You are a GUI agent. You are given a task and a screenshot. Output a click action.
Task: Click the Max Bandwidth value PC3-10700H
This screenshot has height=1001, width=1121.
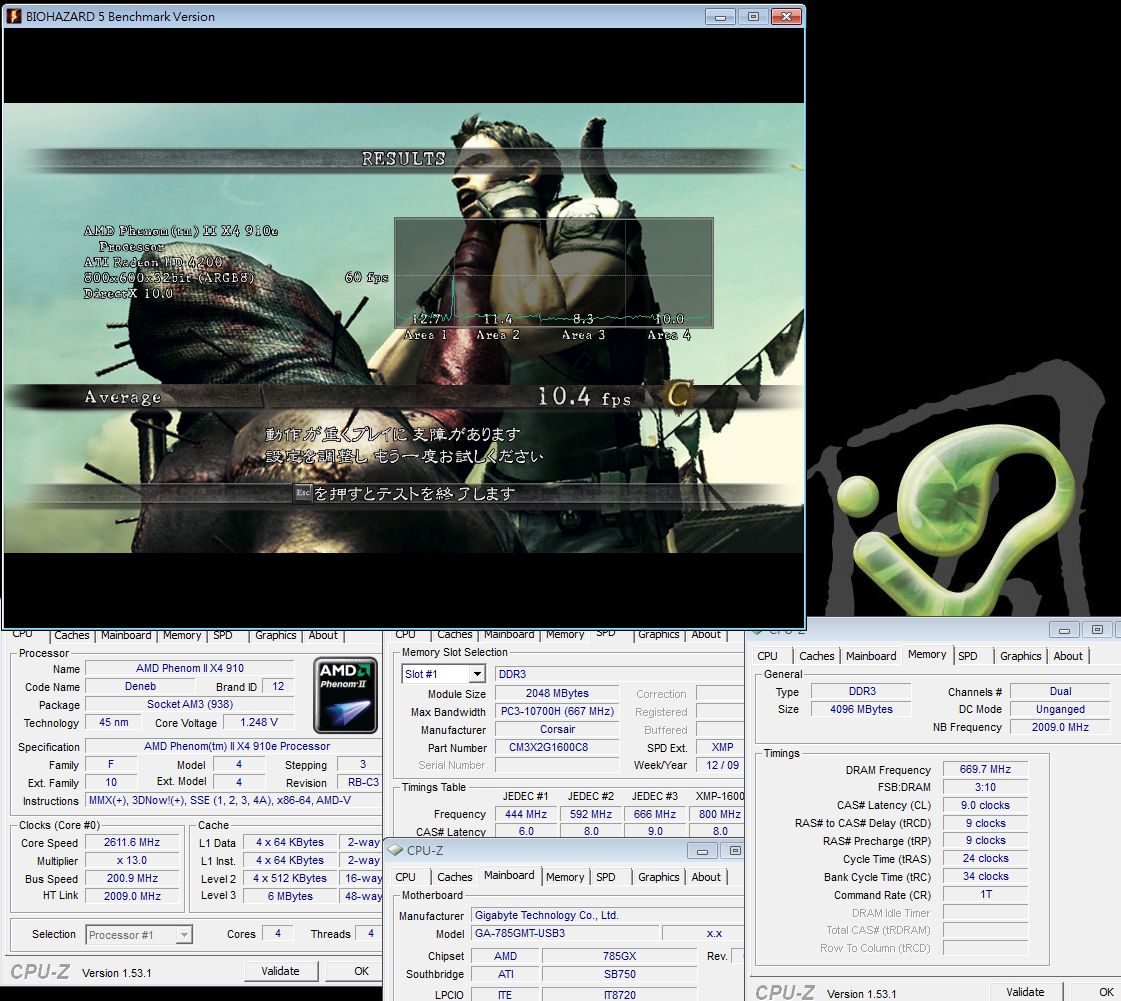coord(557,711)
